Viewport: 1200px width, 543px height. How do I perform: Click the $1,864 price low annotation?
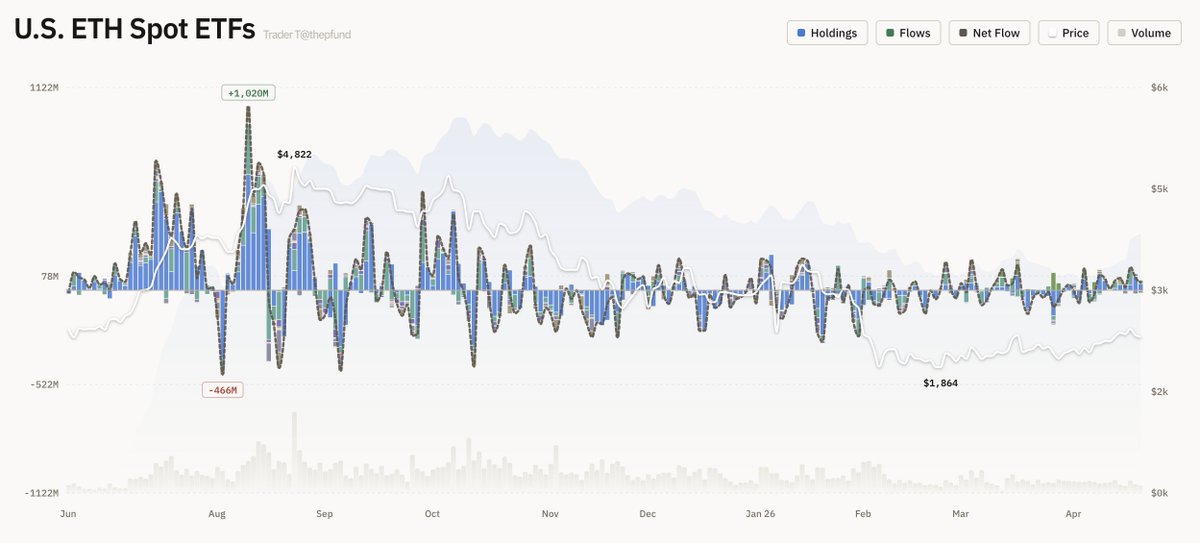(x=940, y=383)
